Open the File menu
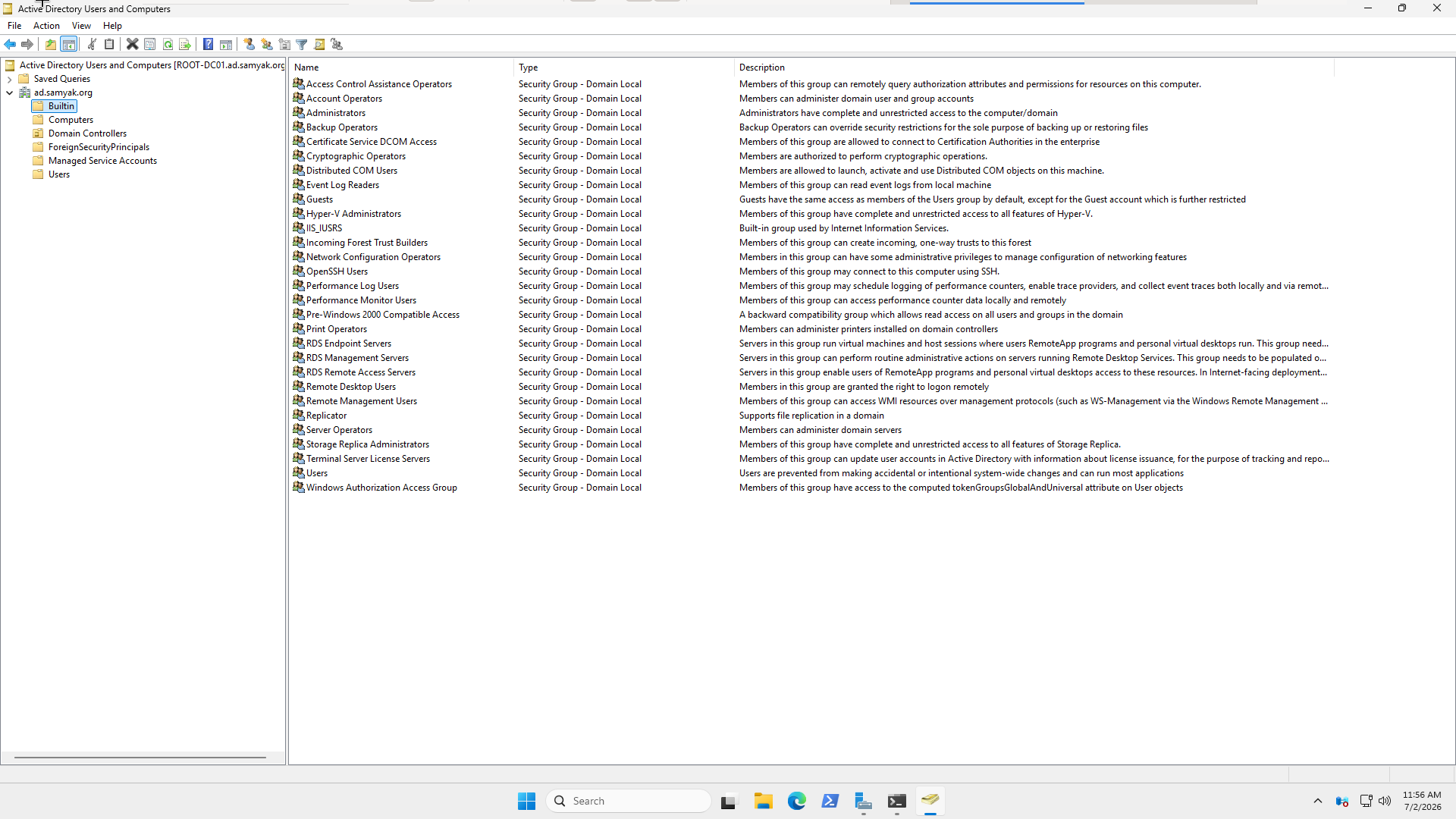Screen dimensions: 1456x819 [x=14, y=26]
